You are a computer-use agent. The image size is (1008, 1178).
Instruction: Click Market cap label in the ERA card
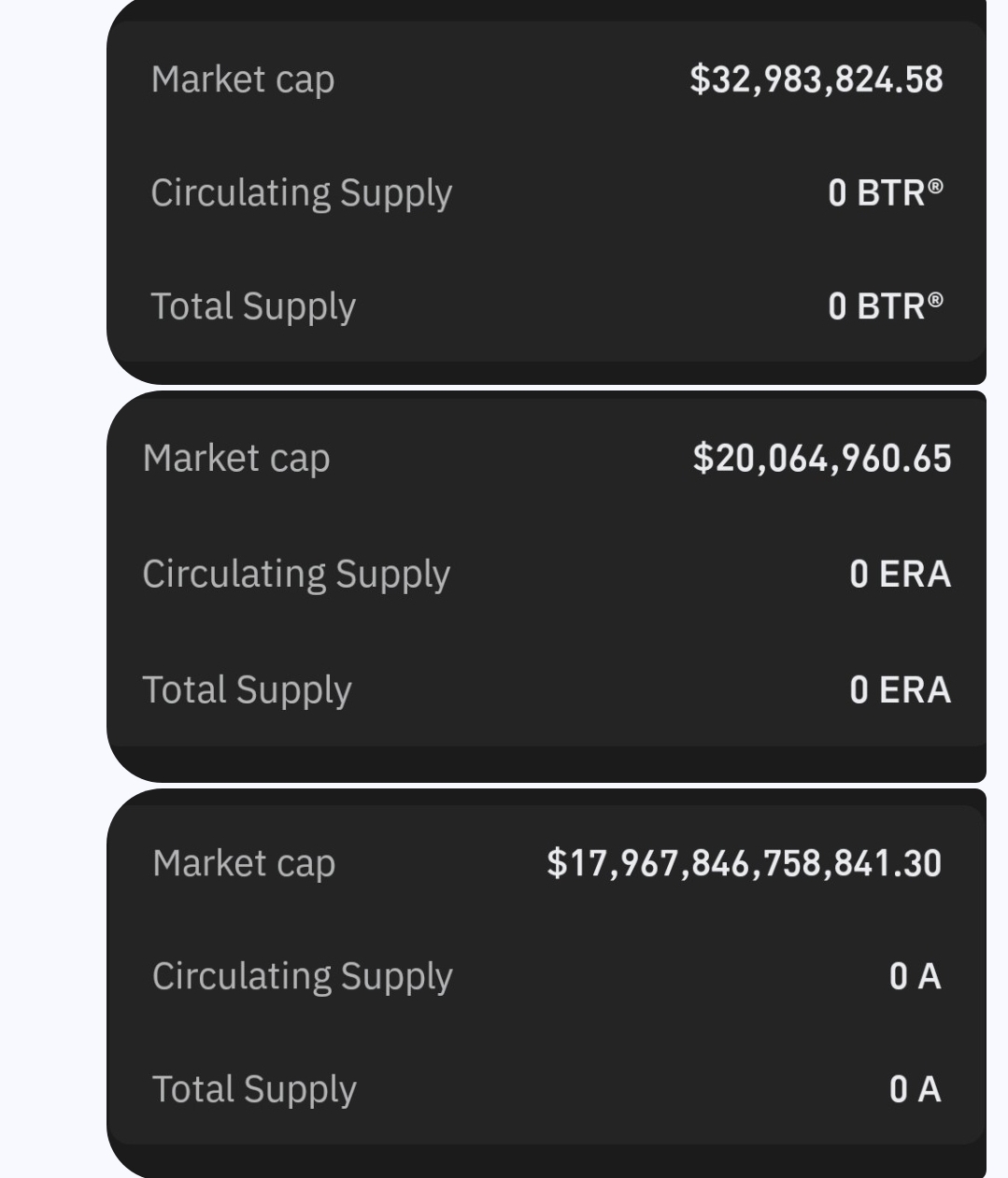(236, 459)
